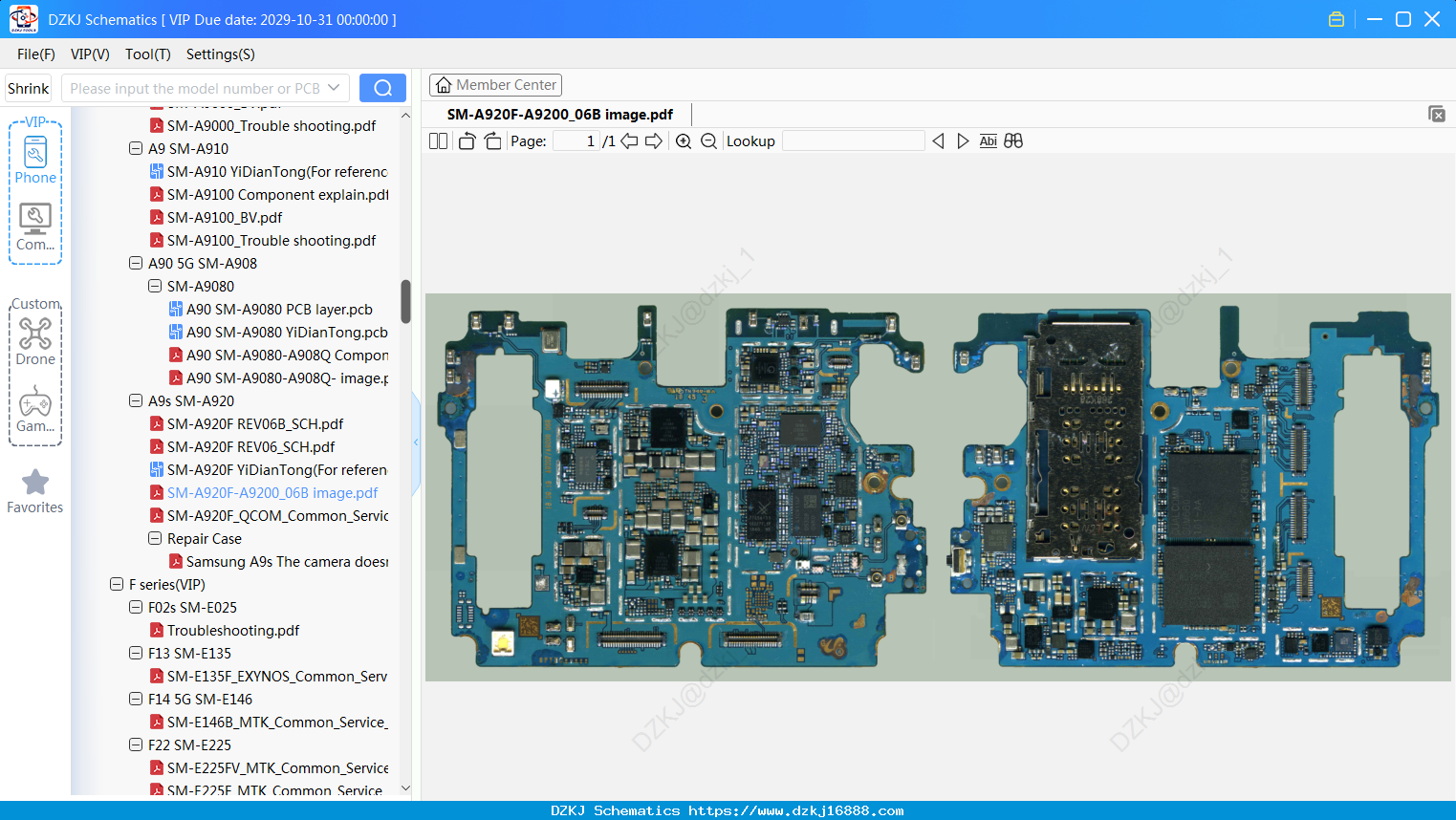Open Favorites star in sidebar
This screenshot has height=820, width=1456.
pyautogui.click(x=35, y=491)
